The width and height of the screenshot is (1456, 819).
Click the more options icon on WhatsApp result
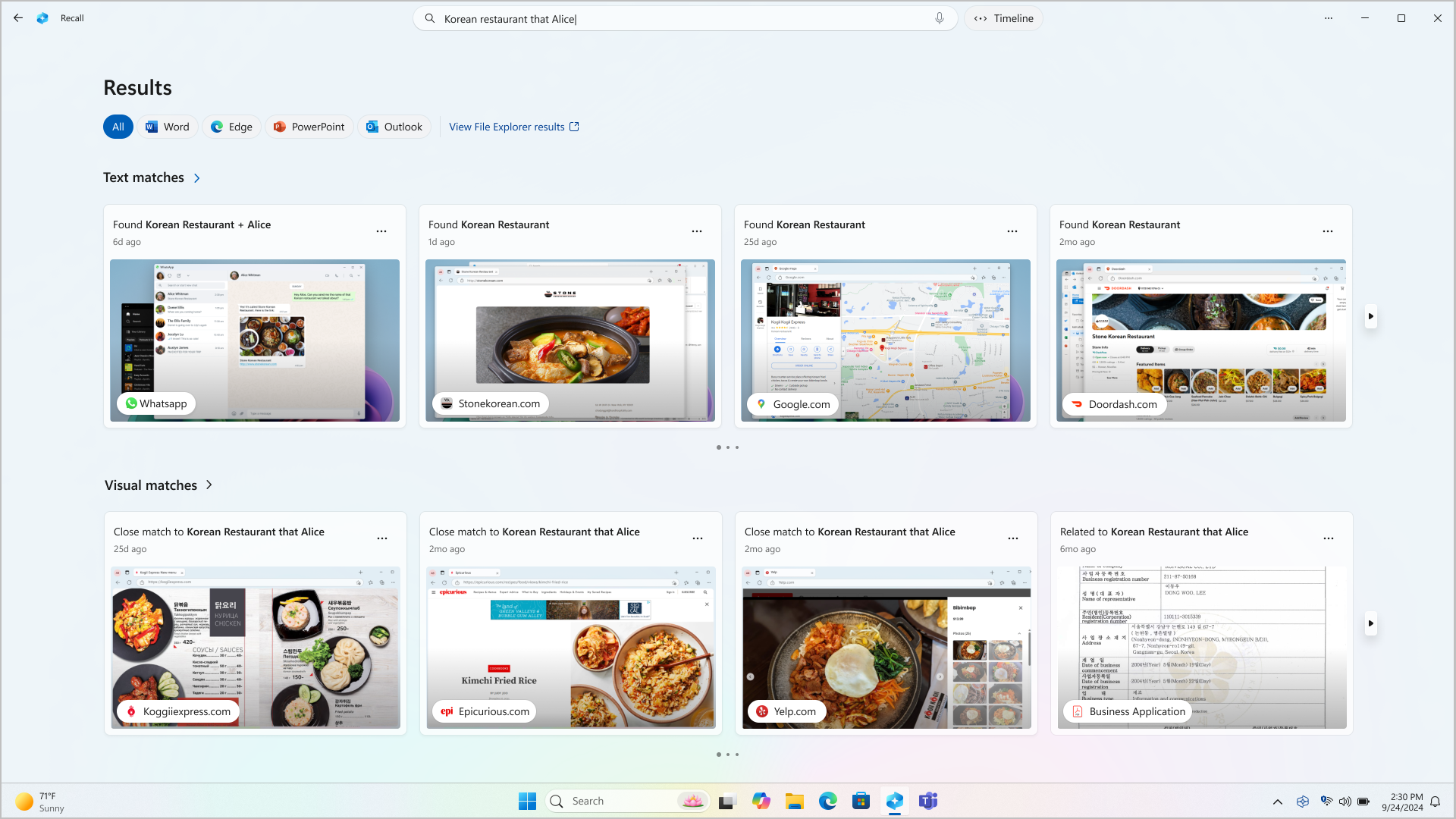(382, 231)
